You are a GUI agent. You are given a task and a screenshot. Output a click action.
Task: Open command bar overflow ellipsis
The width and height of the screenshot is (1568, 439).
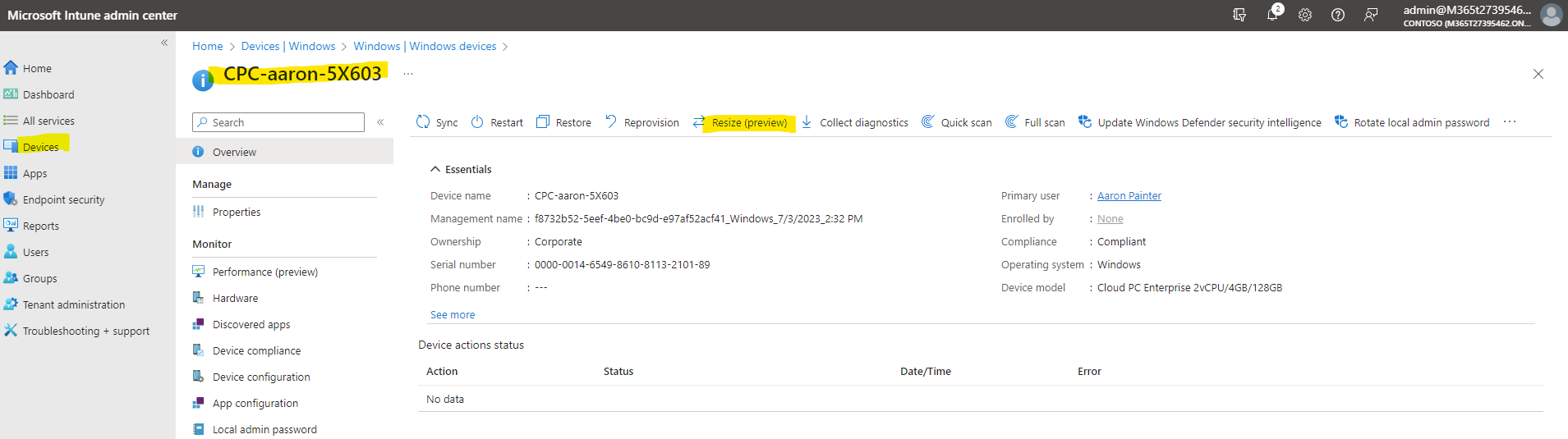[x=1510, y=121]
